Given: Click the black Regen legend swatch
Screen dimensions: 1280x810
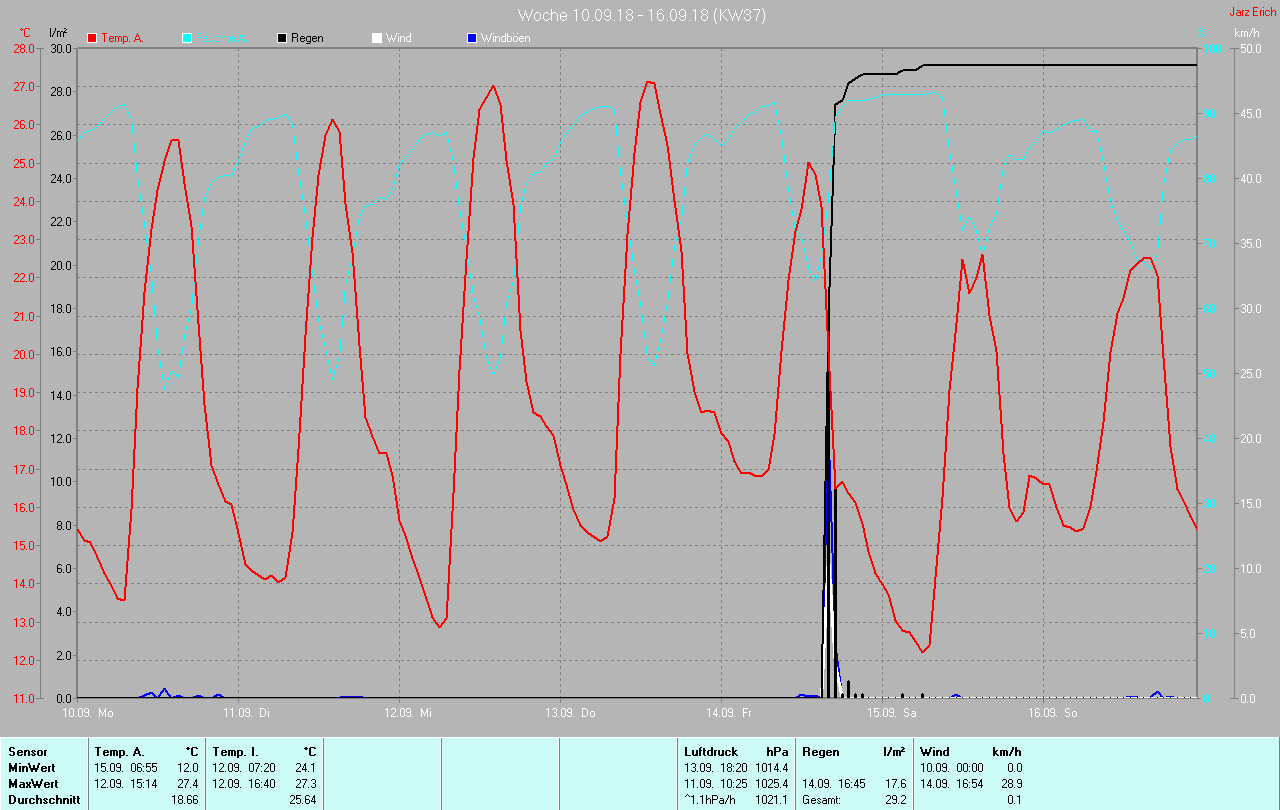Looking at the screenshot, I should point(282,38).
